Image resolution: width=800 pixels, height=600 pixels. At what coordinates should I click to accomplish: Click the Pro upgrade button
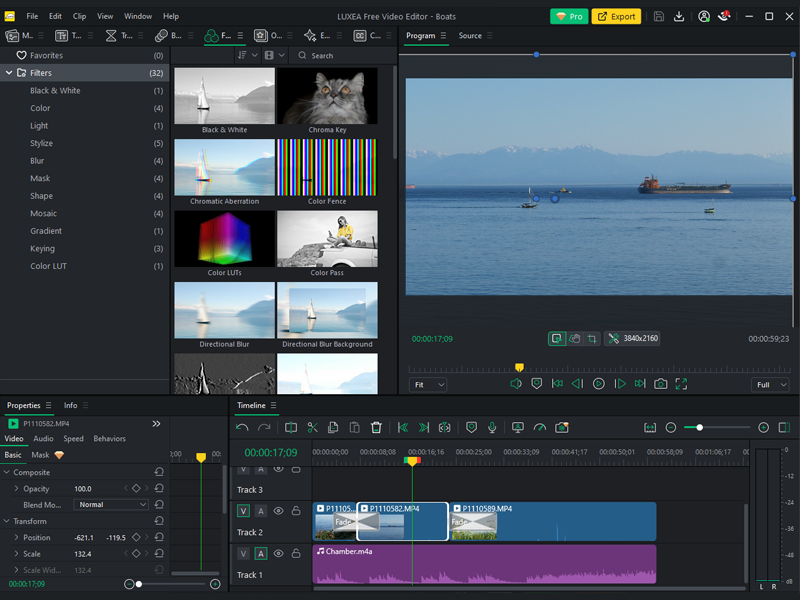click(x=569, y=16)
